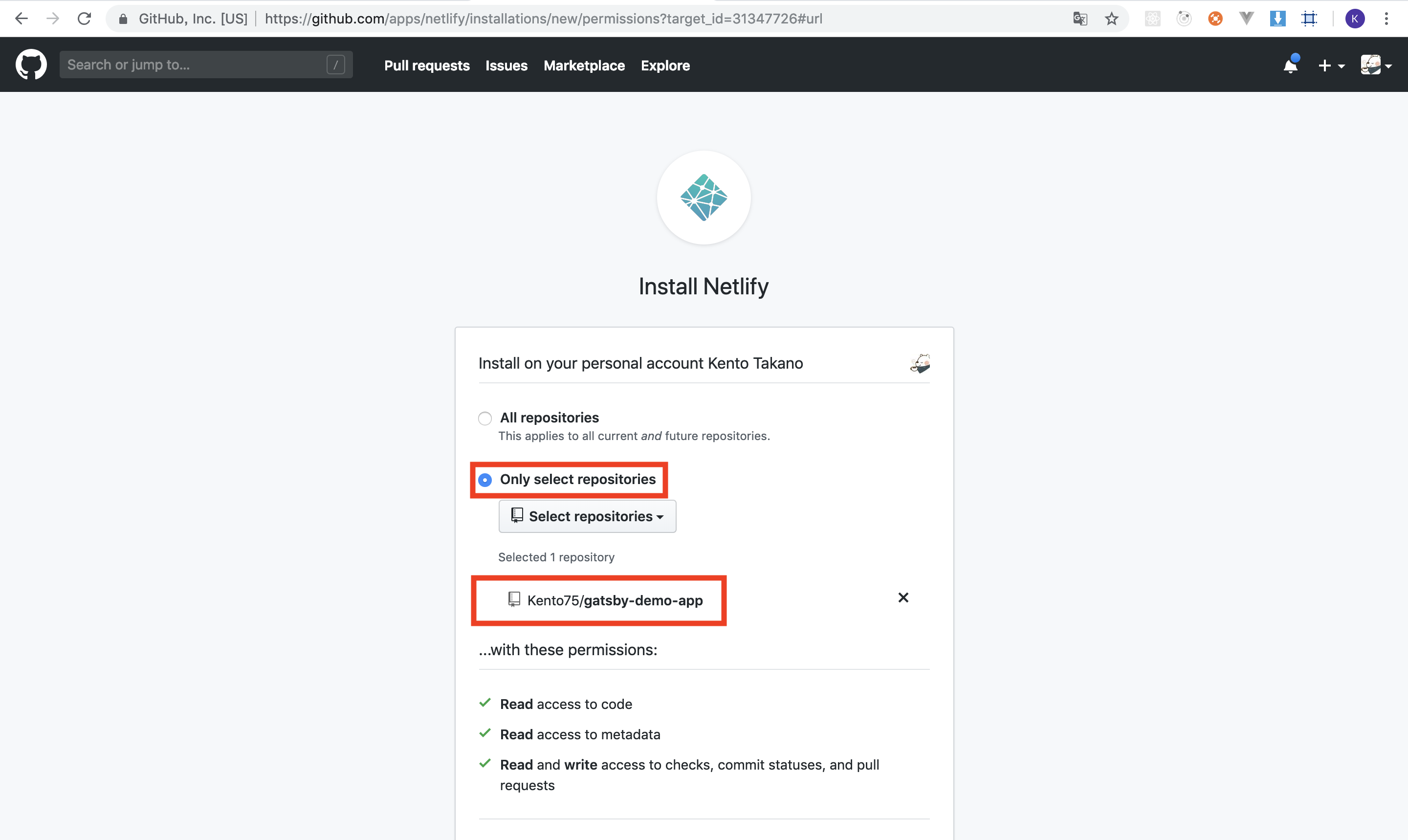Remove Kento75/gatsby-demo-app with the X icon
Screen dimensions: 1408x840
pyautogui.click(x=903, y=598)
